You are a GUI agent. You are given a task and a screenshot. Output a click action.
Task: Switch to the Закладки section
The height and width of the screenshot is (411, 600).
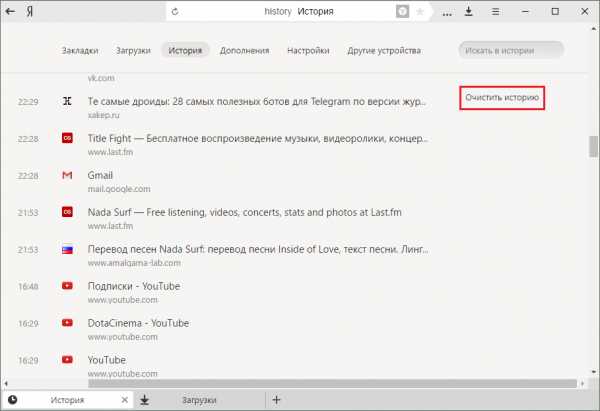pyautogui.click(x=81, y=50)
